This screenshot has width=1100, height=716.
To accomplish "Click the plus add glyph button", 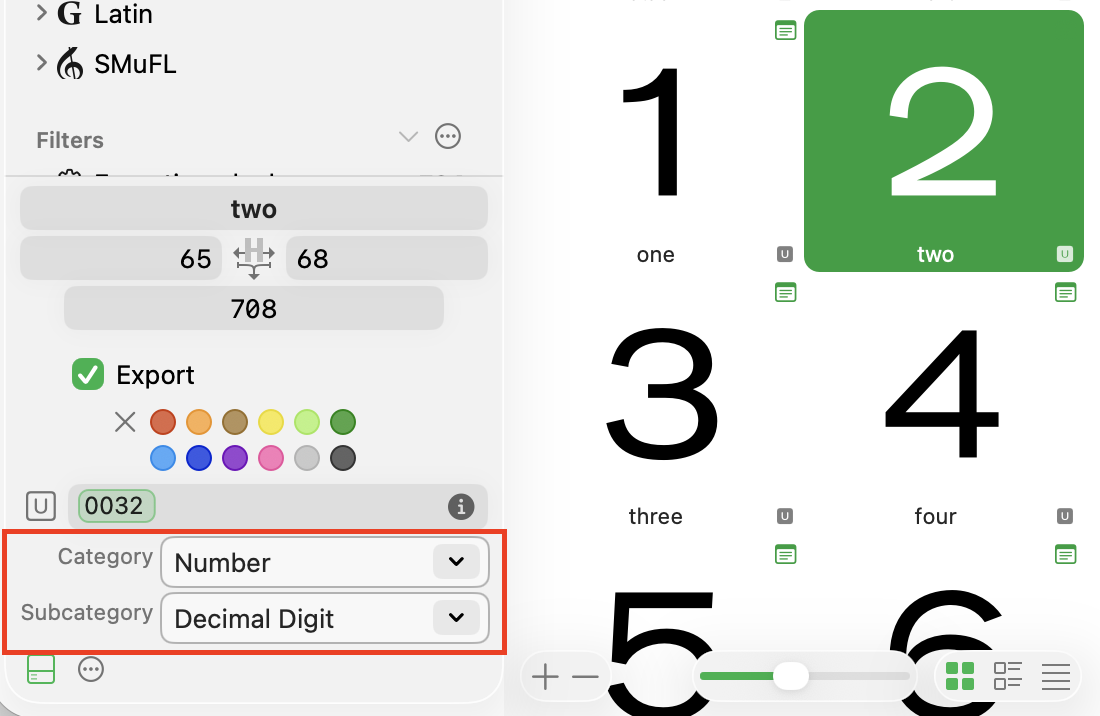I will [x=545, y=677].
